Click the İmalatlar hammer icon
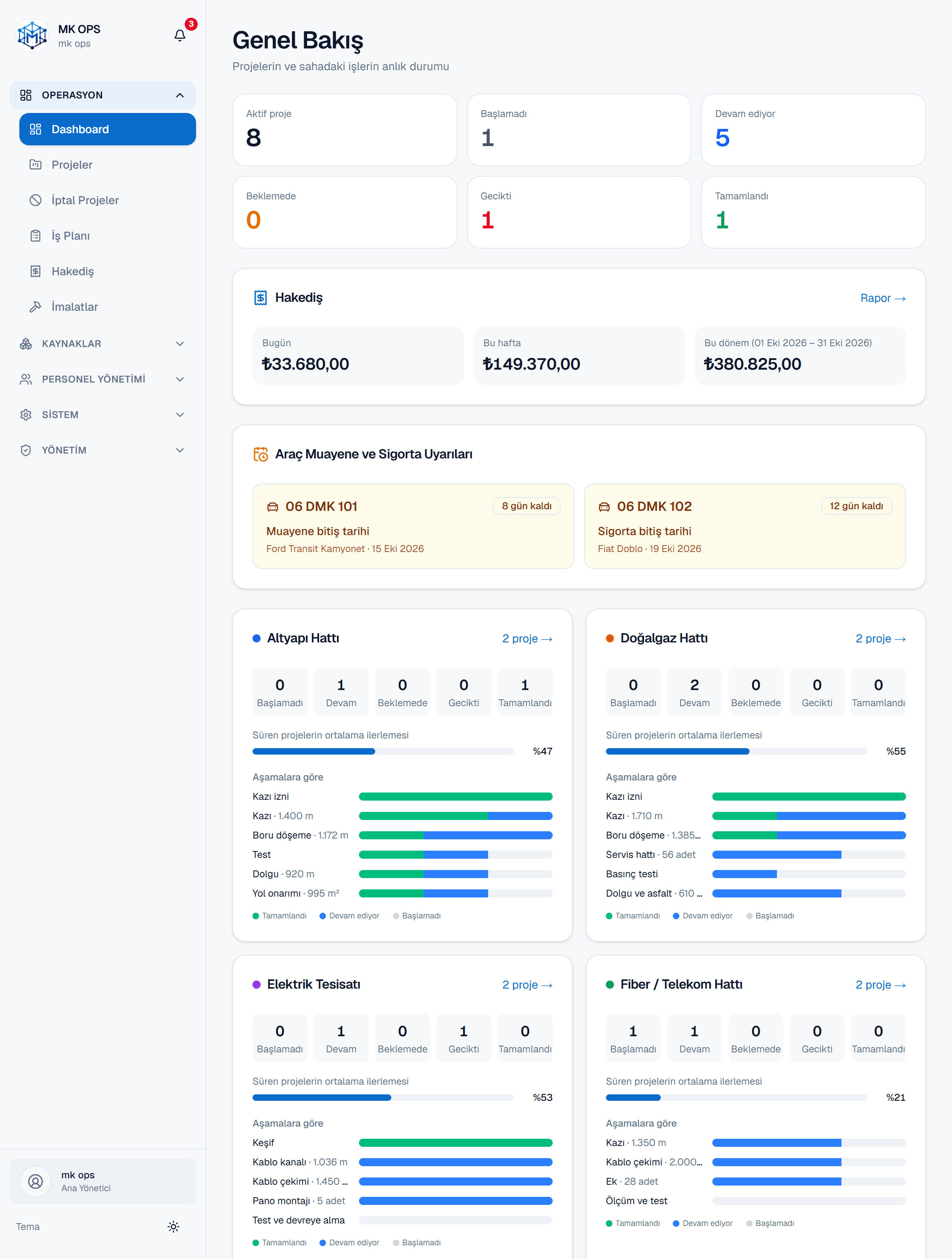The width and height of the screenshot is (952, 1259). (x=35, y=307)
